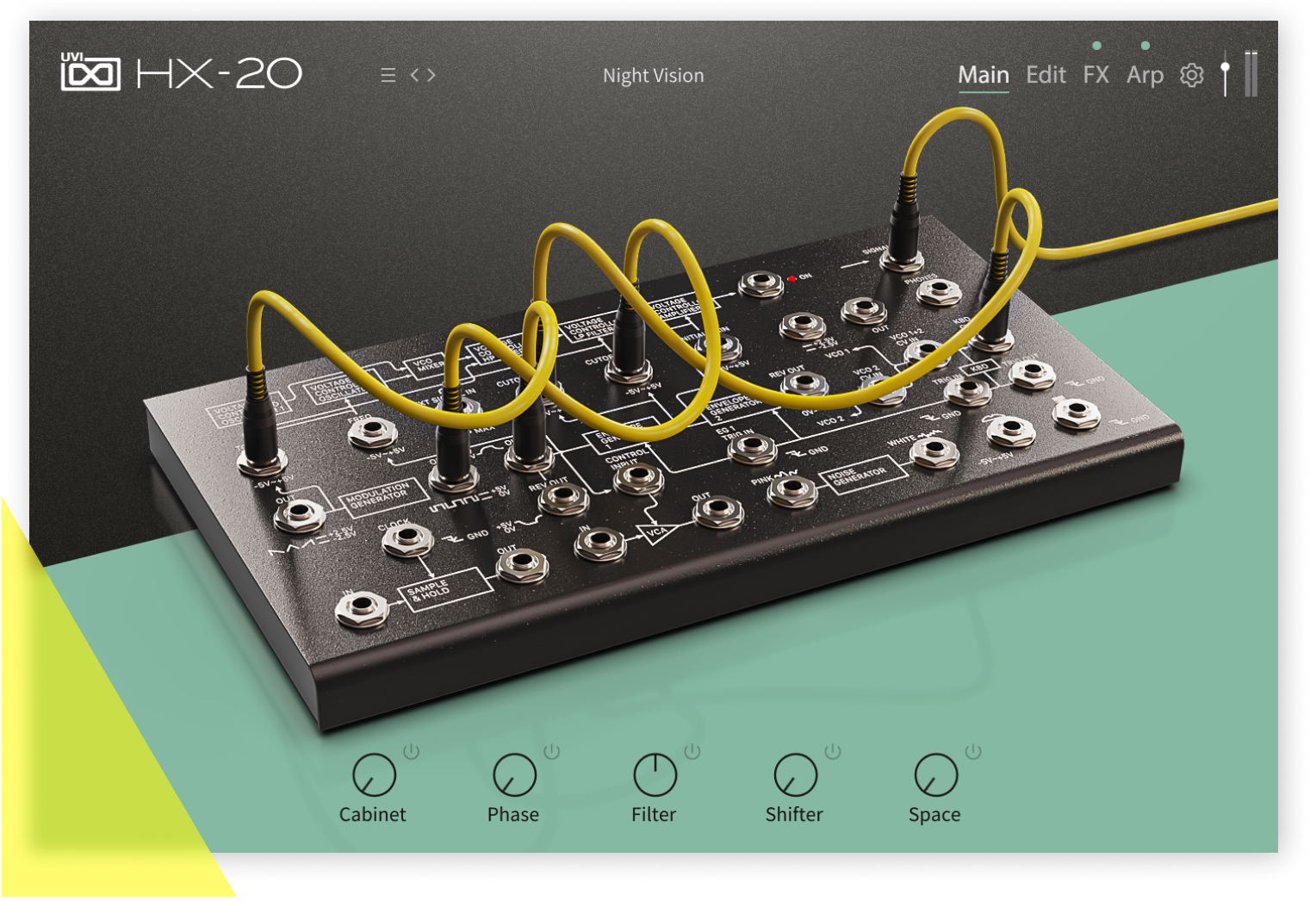Viewport: 1316px width, 901px height.
Task: Click the Phase knob
Action: (x=514, y=774)
